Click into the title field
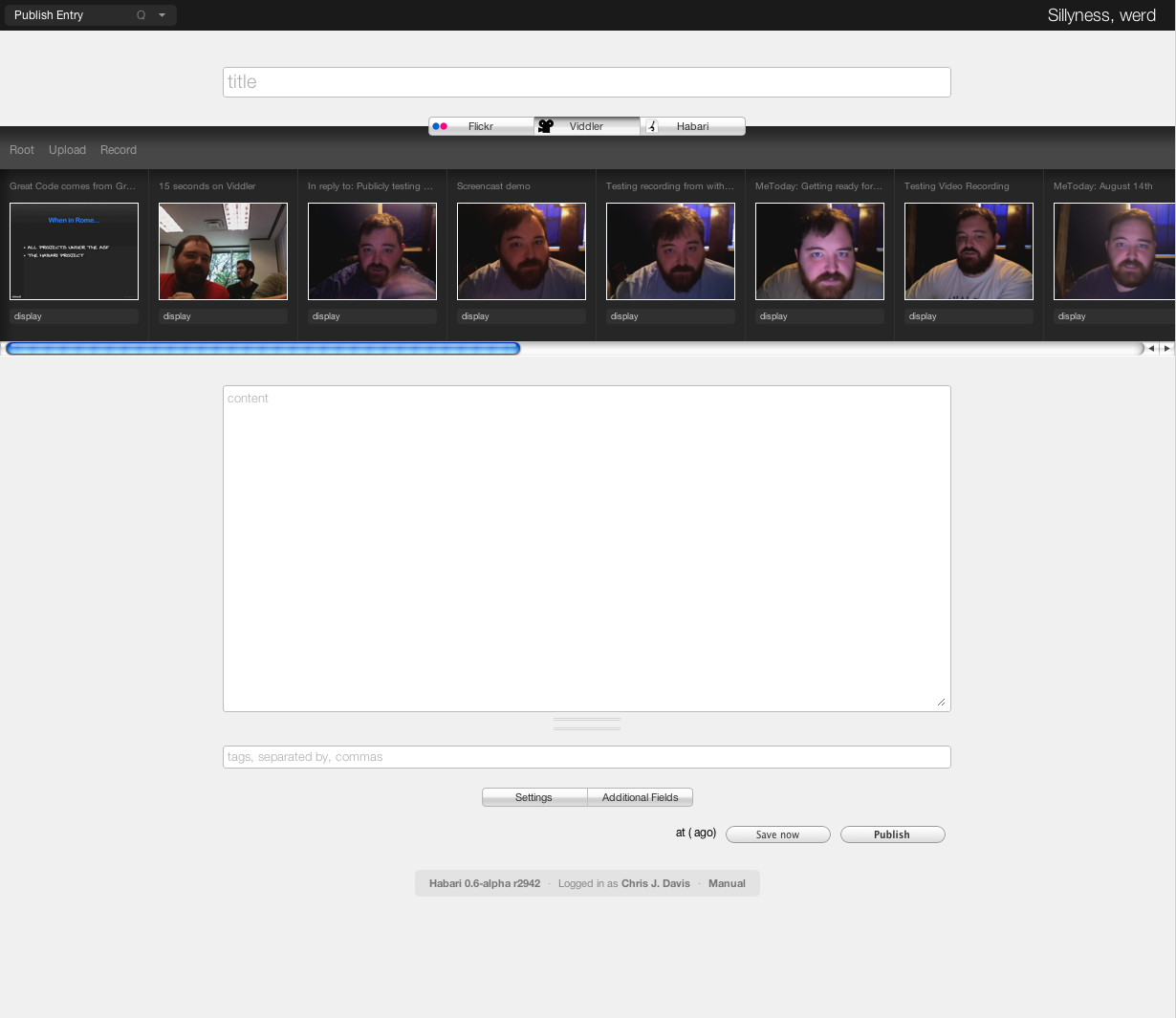This screenshot has width=1176, height=1018. click(x=587, y=82)
